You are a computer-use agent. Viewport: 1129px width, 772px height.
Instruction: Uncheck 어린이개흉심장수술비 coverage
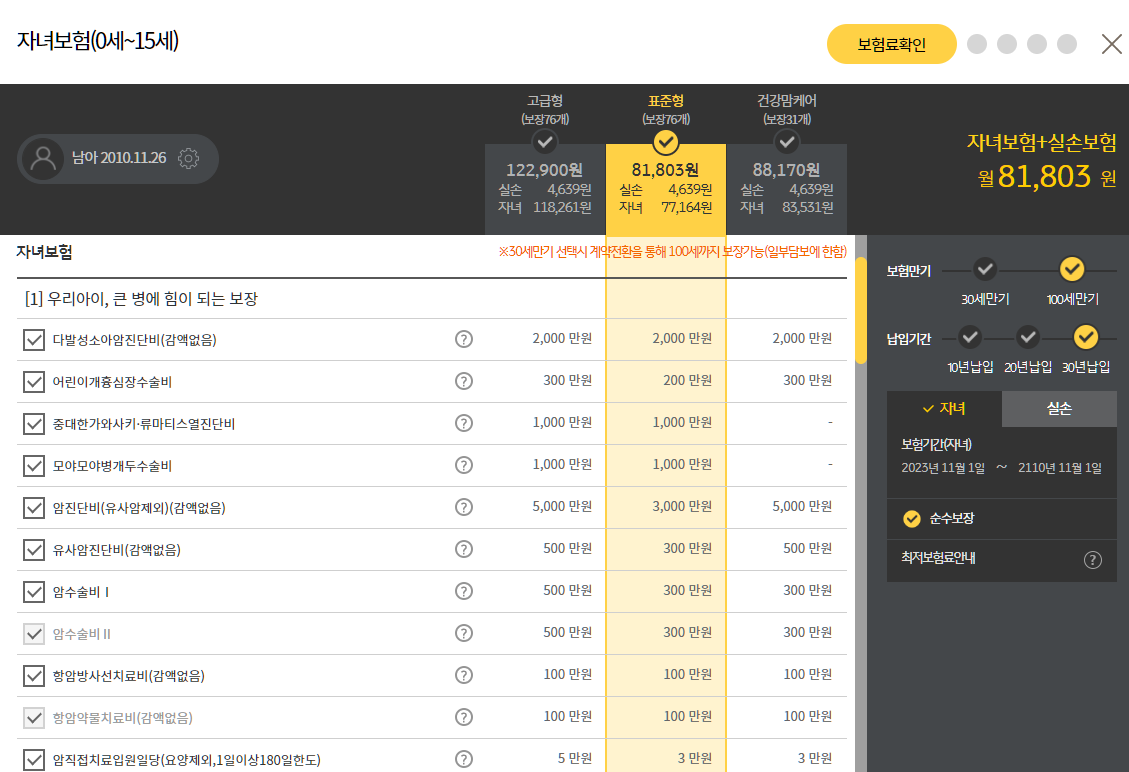point(34,382)
